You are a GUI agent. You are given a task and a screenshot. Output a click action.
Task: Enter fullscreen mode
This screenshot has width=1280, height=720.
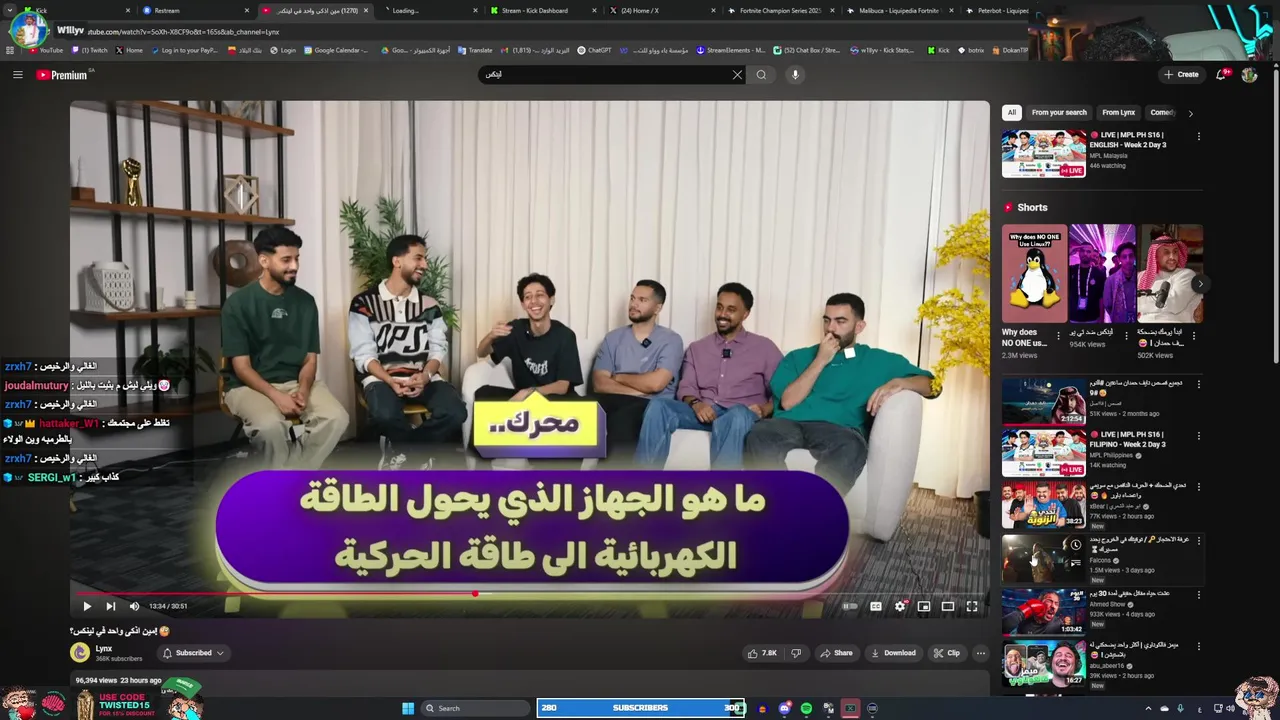(972, 606)
